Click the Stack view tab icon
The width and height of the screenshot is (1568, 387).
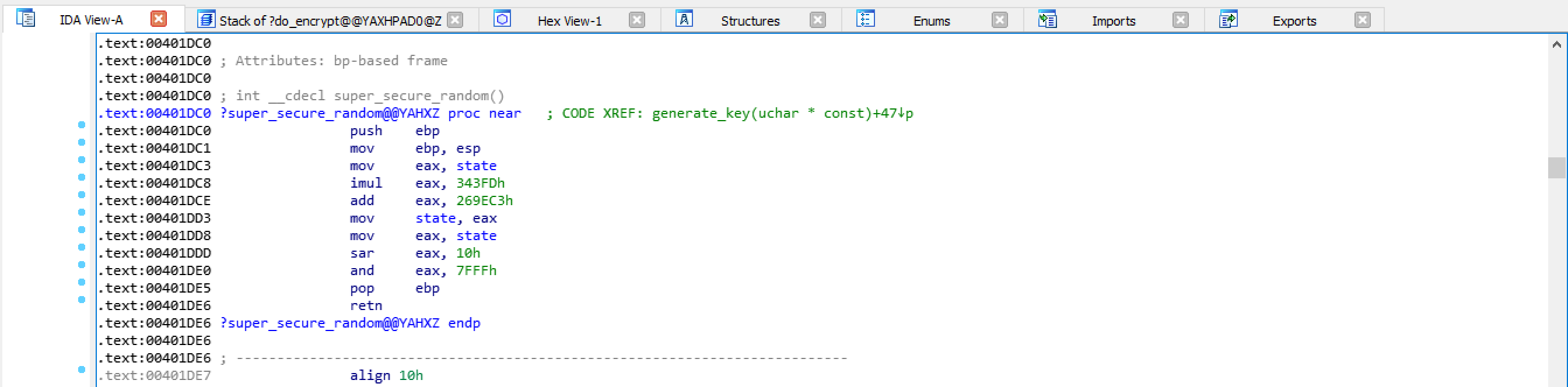click(x=206, y=19)
